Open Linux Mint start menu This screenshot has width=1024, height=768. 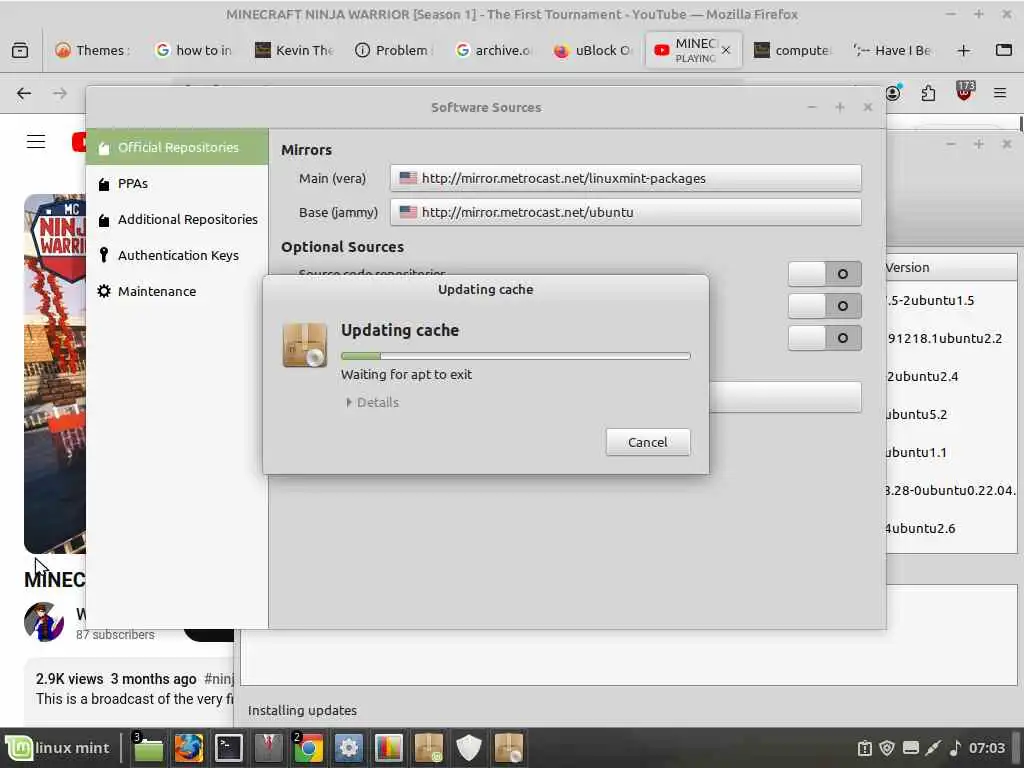(x=59, y=748)
